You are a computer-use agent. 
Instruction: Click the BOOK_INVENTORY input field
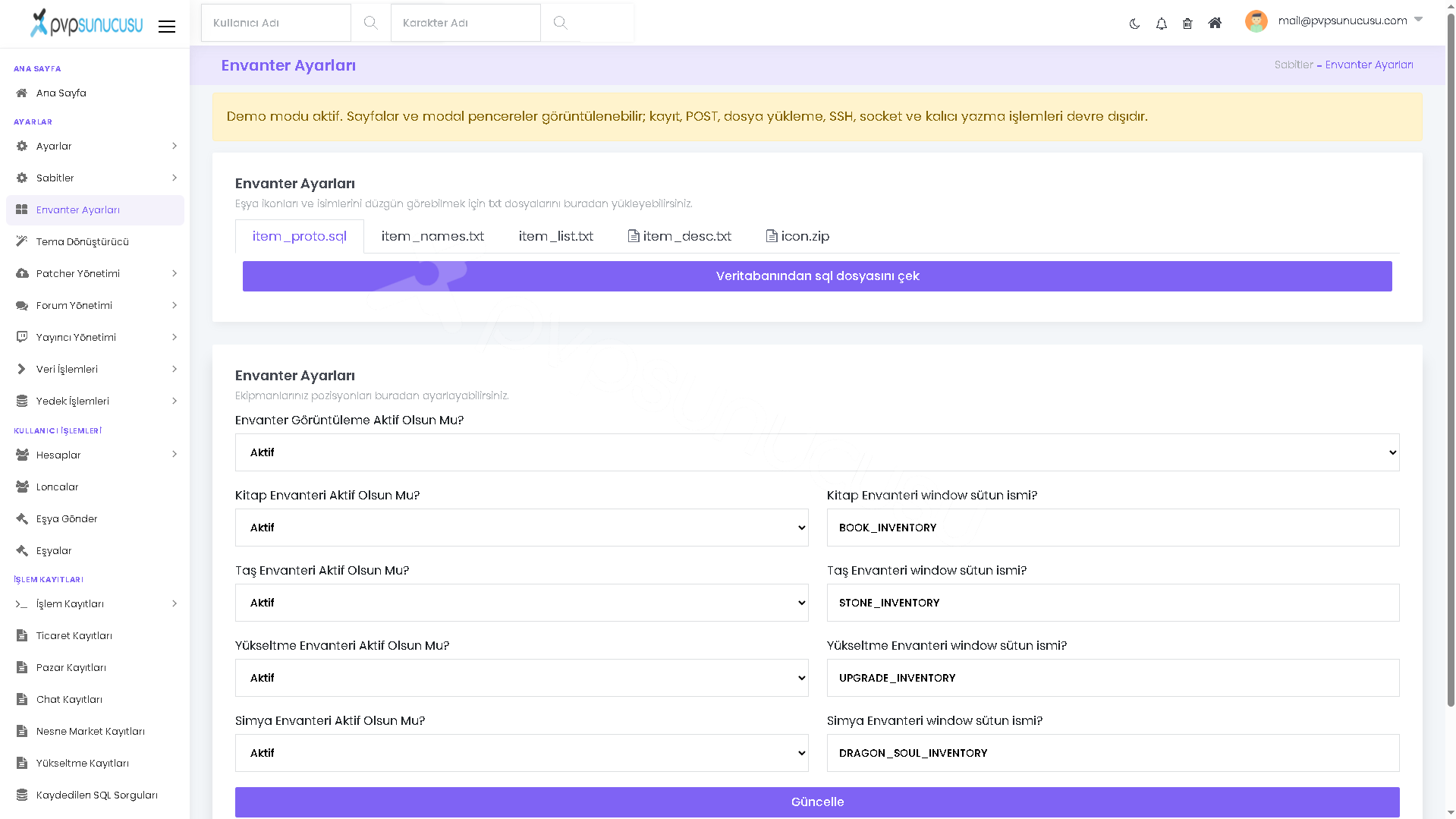(1113, 528)
